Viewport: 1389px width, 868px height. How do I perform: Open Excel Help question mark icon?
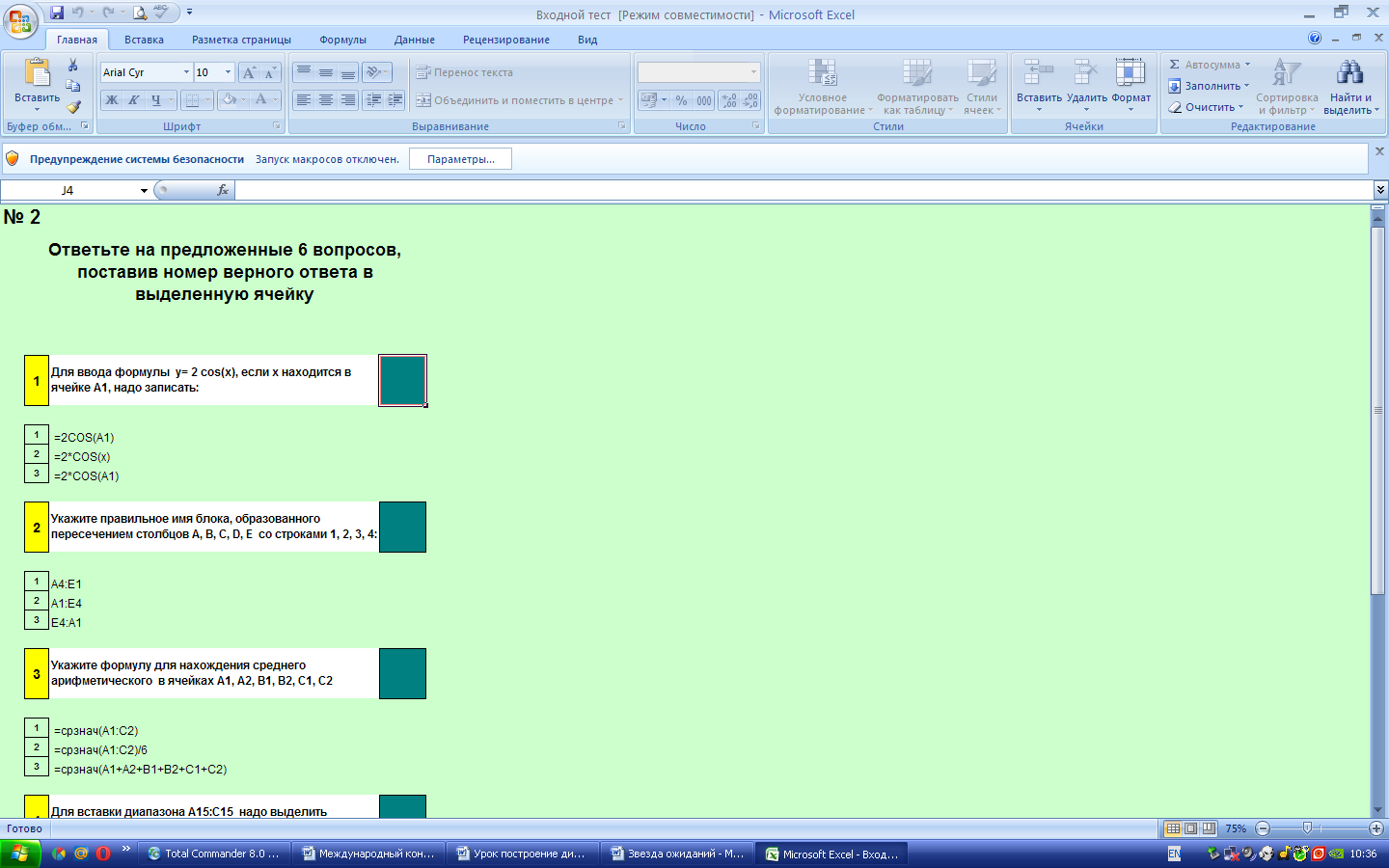pos(1315,39)
